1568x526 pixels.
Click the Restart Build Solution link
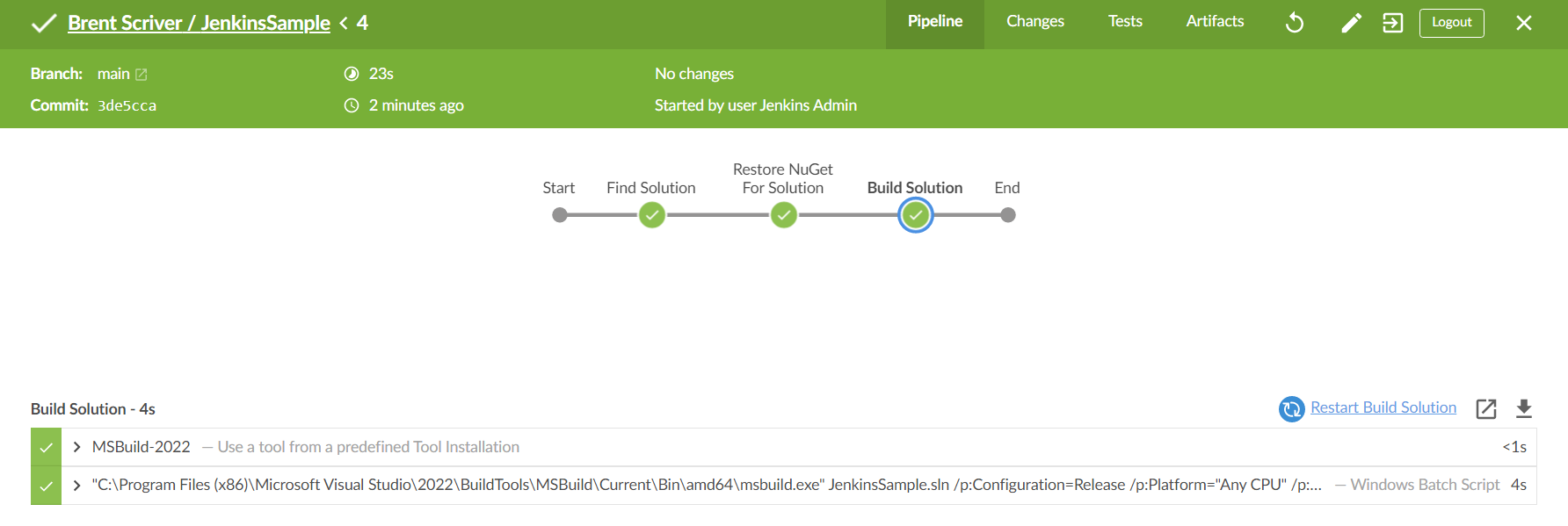point(1383,407)
